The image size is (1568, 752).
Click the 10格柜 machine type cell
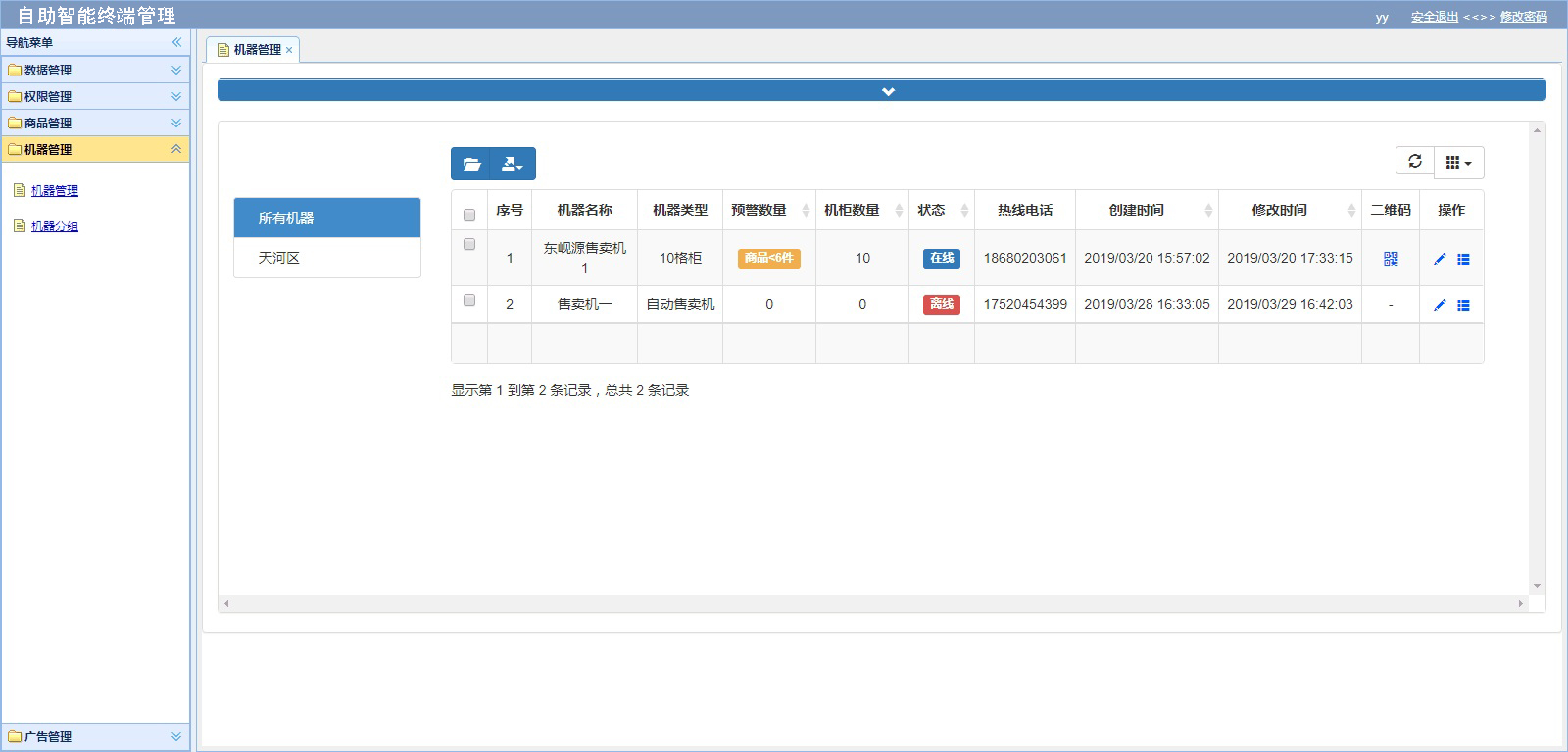(680, 258)
